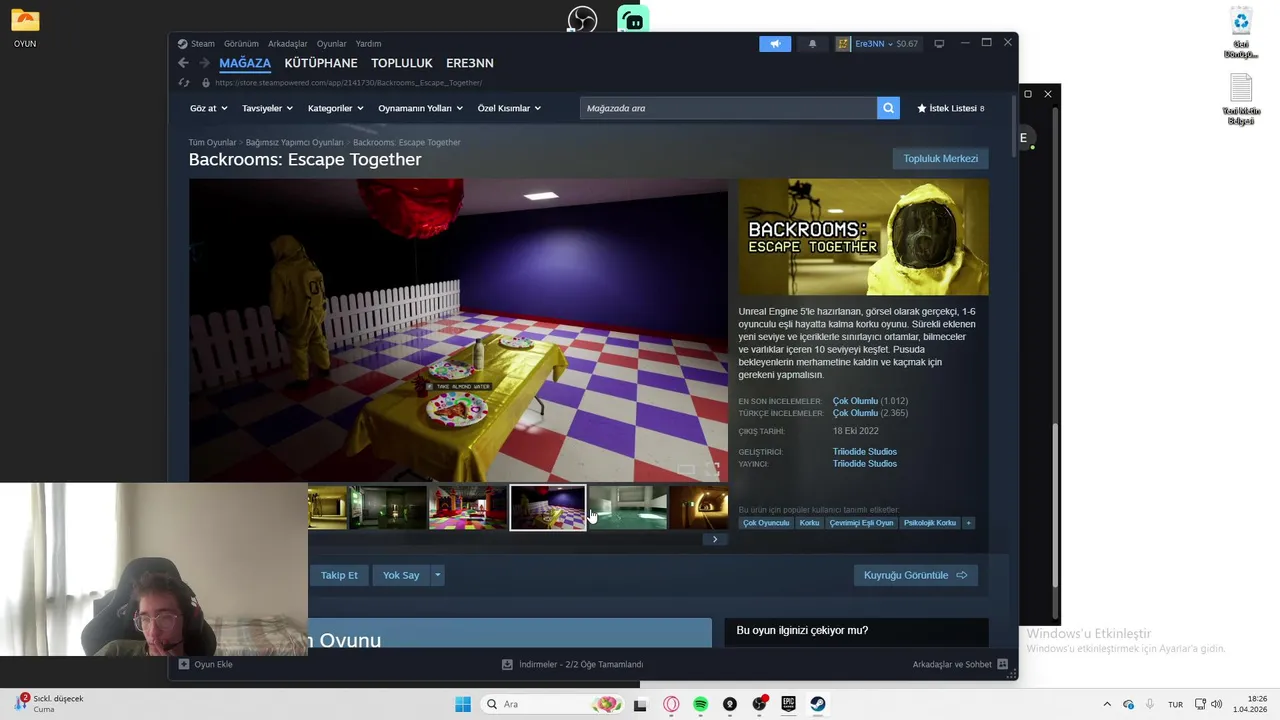1280x720 pixels.
Task: Open OBS Studio desktop icon at top
Action: click(x=582, y=20)
